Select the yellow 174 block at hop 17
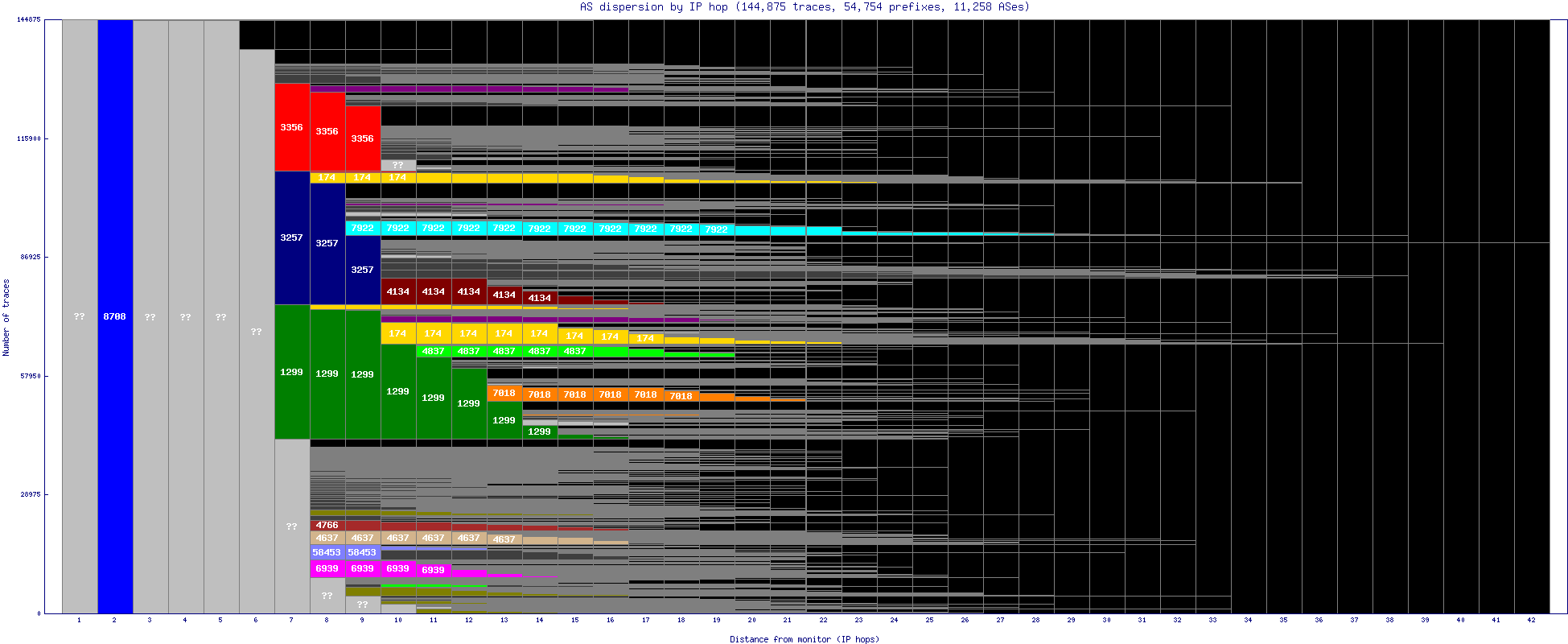 [646, 338]
